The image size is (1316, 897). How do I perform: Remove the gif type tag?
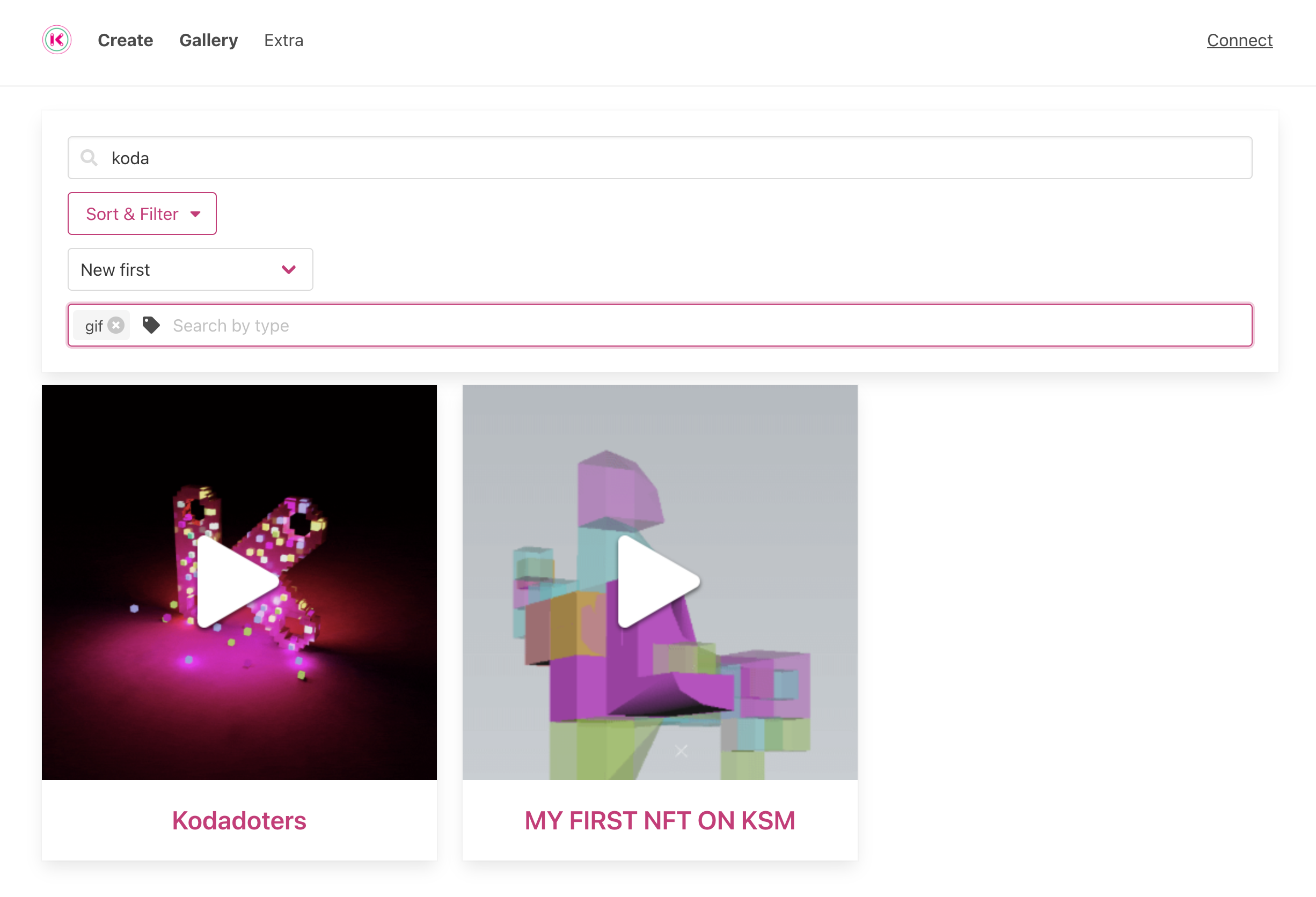coord(116,326)
